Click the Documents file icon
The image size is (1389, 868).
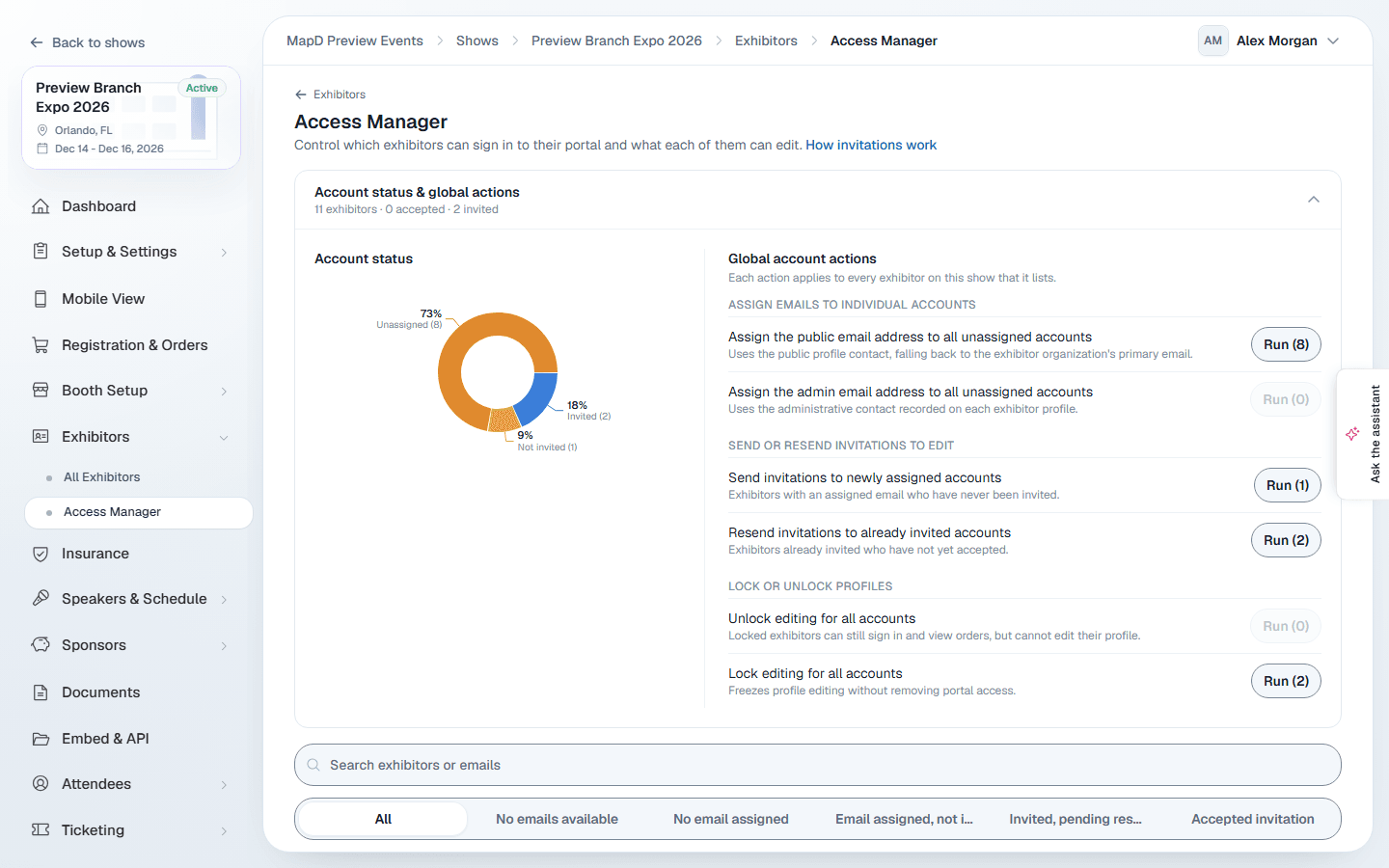pyautogui.click(x=41, y=692)
